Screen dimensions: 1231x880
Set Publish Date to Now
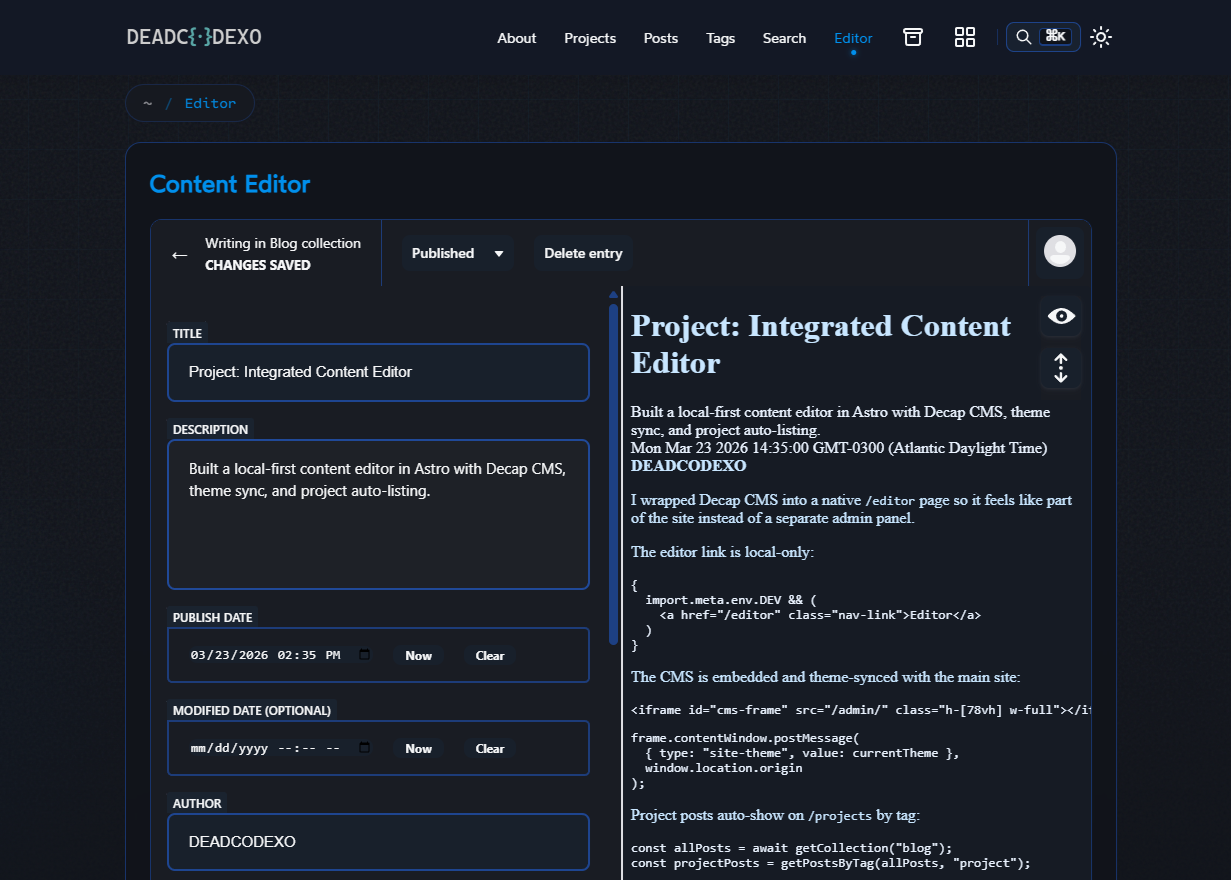pyautogui.click(x=418, y=656)
